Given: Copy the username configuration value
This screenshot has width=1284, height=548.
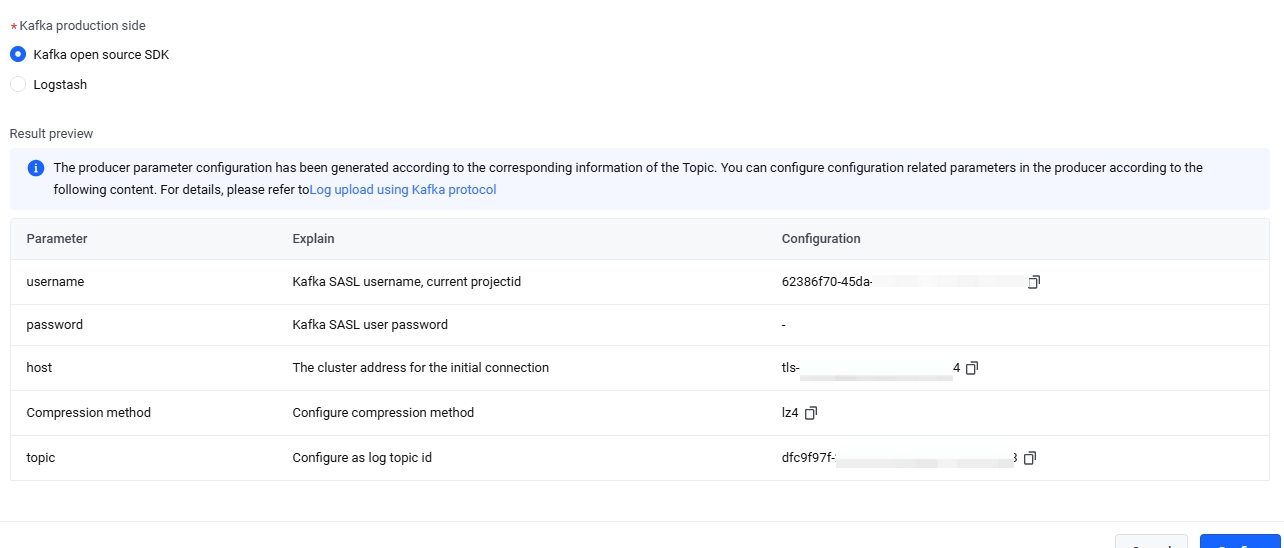Looking at the screenshot, I should (1034, 282).
